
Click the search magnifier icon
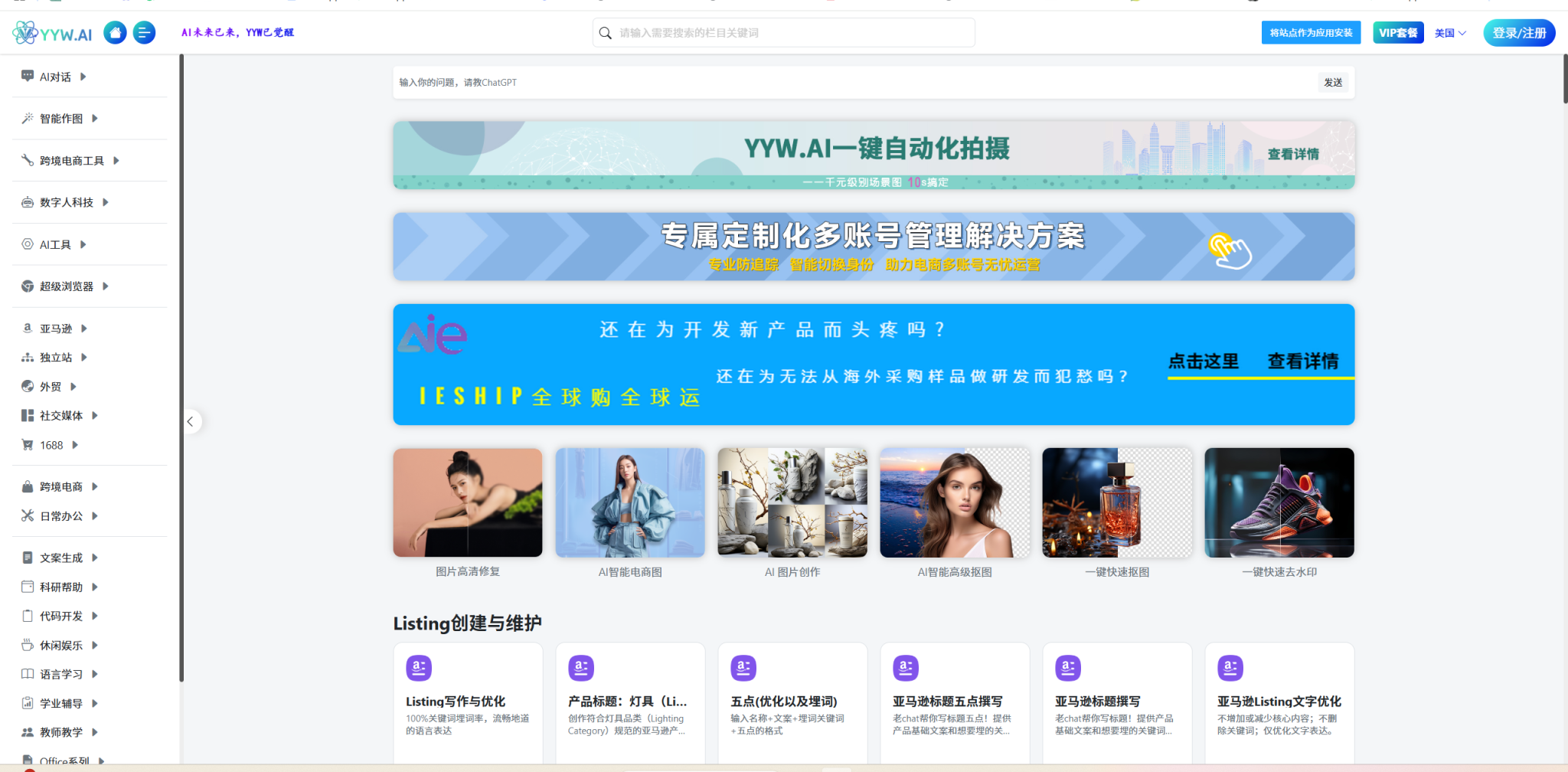(x=605, y=33)
